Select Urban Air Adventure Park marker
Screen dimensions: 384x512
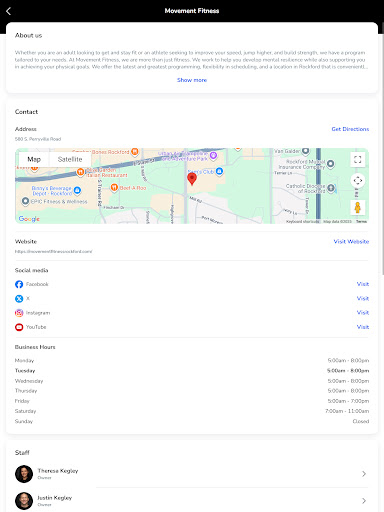click(213, 155)
